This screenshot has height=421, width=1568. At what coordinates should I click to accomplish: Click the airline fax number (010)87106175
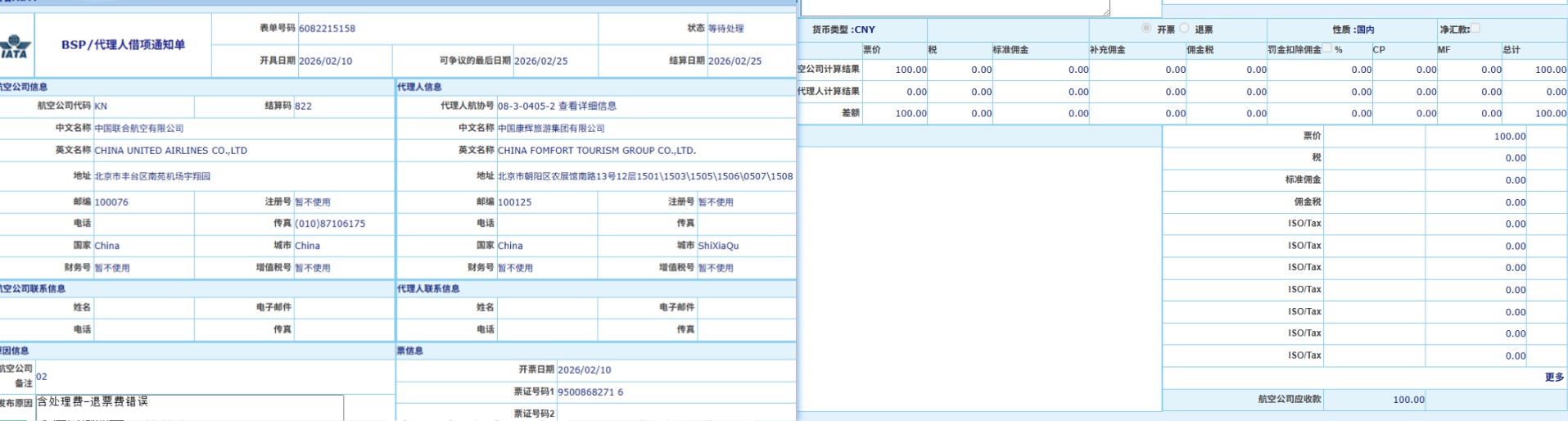[330, 224]
